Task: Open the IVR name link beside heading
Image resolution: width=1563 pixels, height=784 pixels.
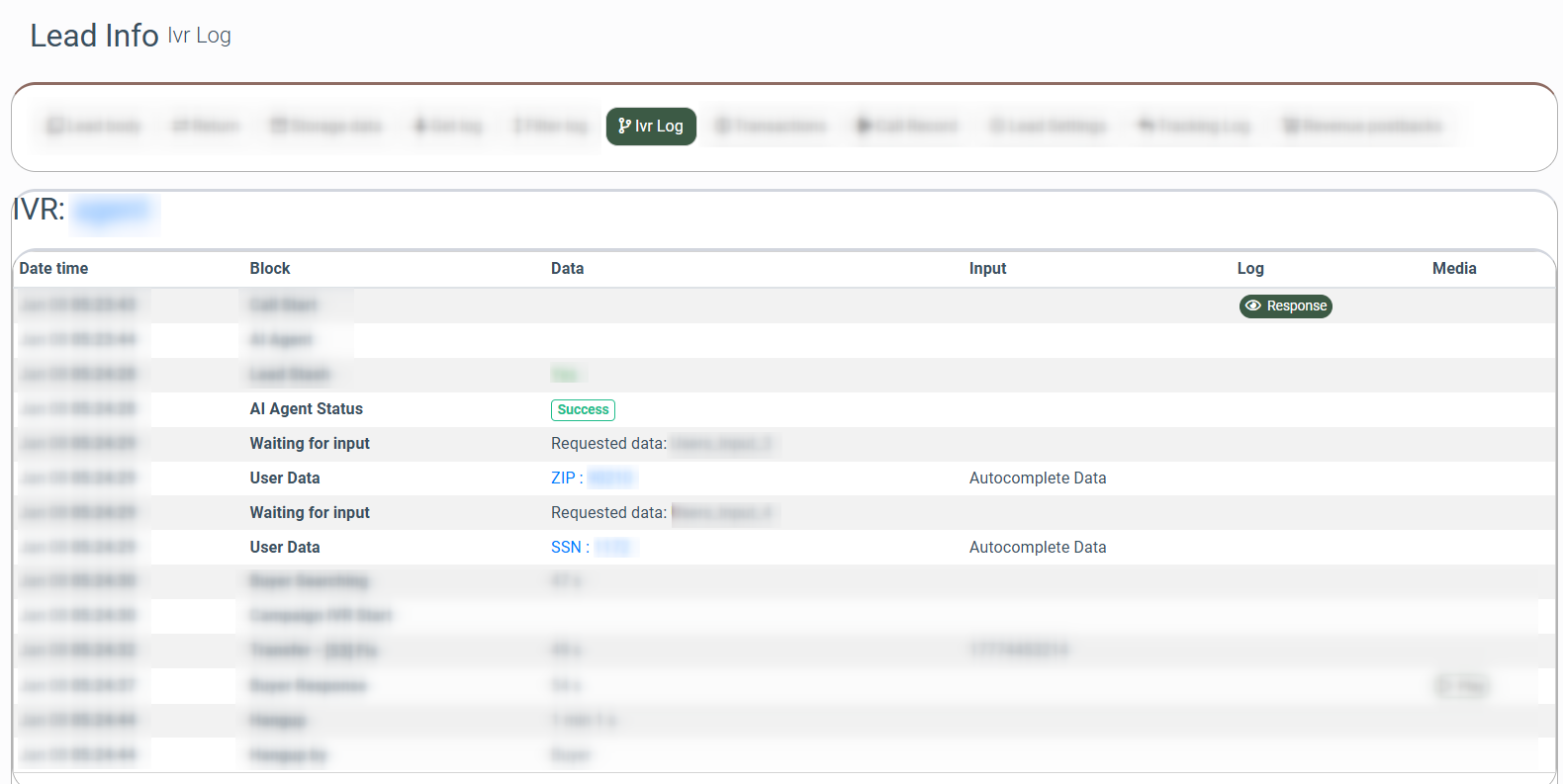Action: 113,211
